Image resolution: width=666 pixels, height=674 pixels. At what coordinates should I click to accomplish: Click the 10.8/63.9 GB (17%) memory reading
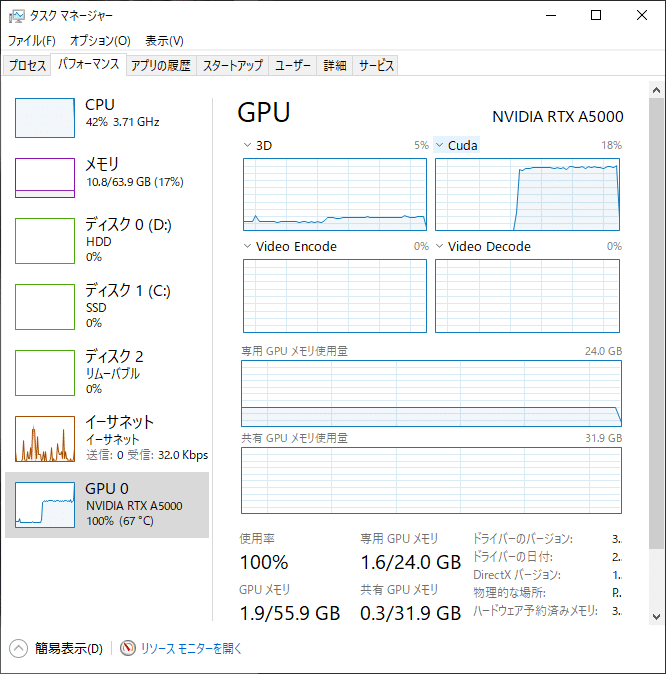coord(135,182)
